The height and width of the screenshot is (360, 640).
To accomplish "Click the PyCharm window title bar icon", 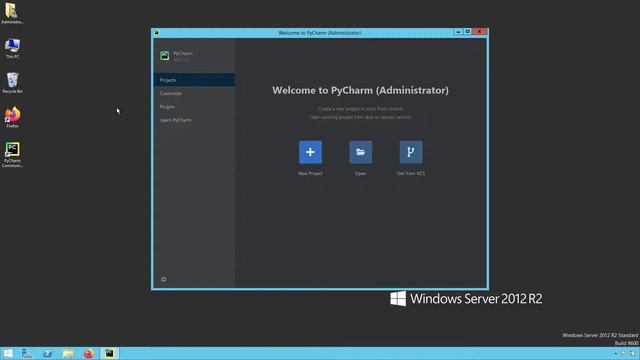I will point(157,33).
